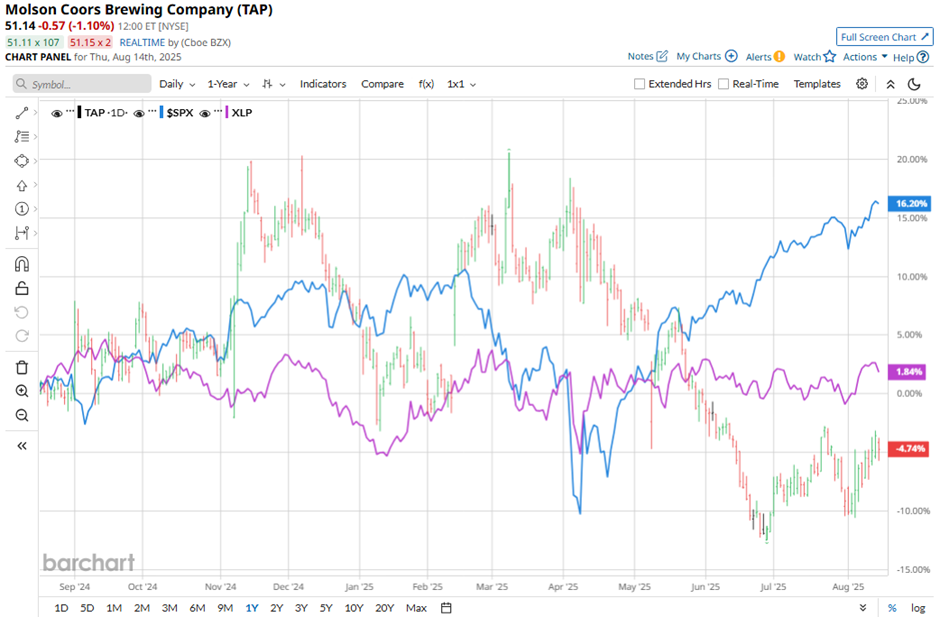Click the REALTIME quote link
This screenshot has height=617, width=940.
point(142,43)
